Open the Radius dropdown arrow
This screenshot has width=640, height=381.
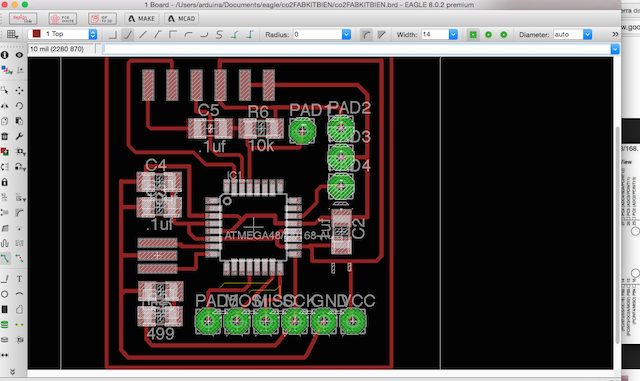346,35
